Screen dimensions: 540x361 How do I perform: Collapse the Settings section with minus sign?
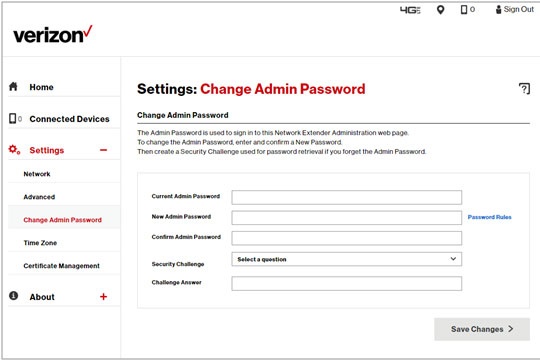click(103, 150)
